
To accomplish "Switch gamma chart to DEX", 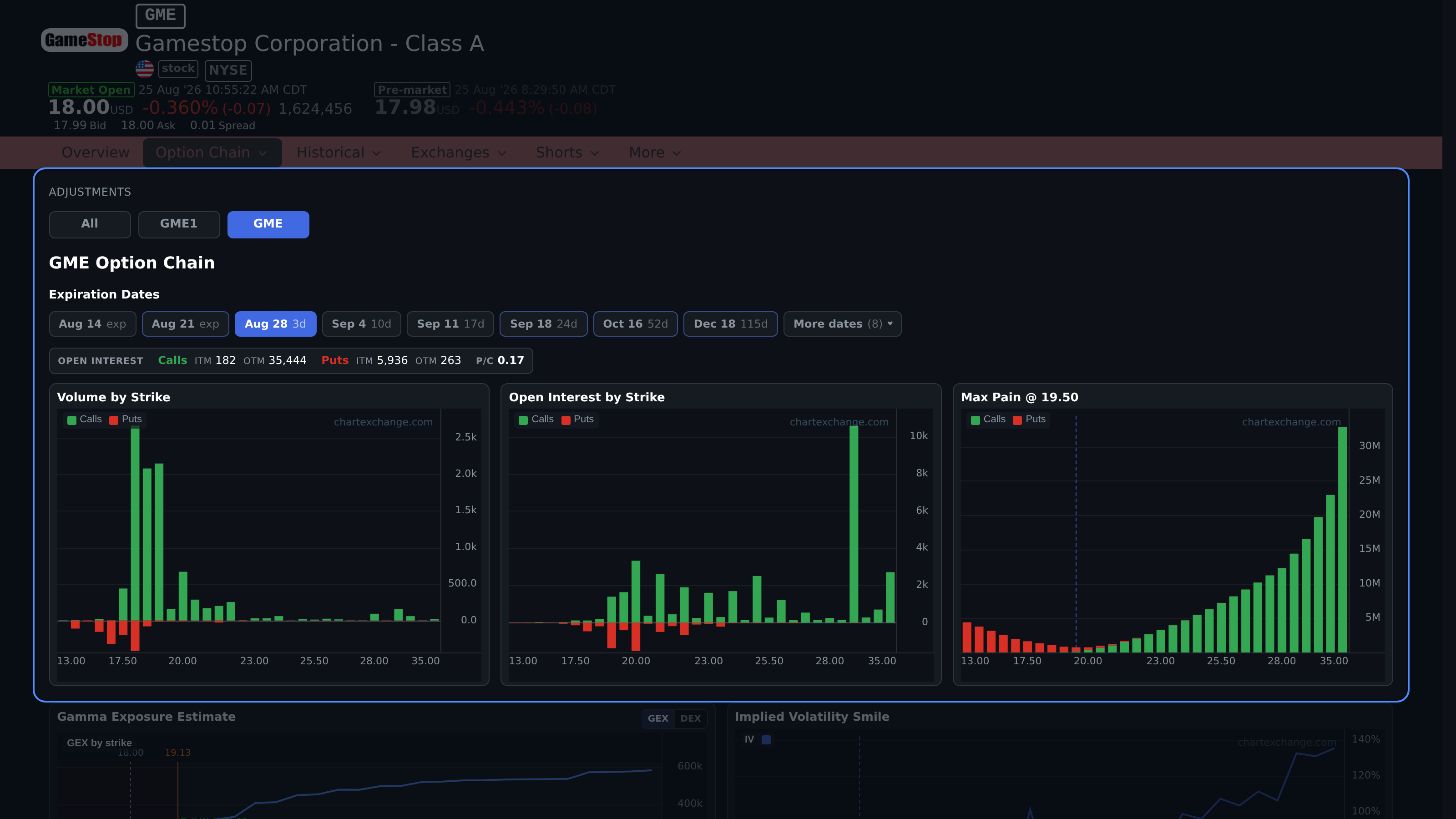I will point(691,718).
